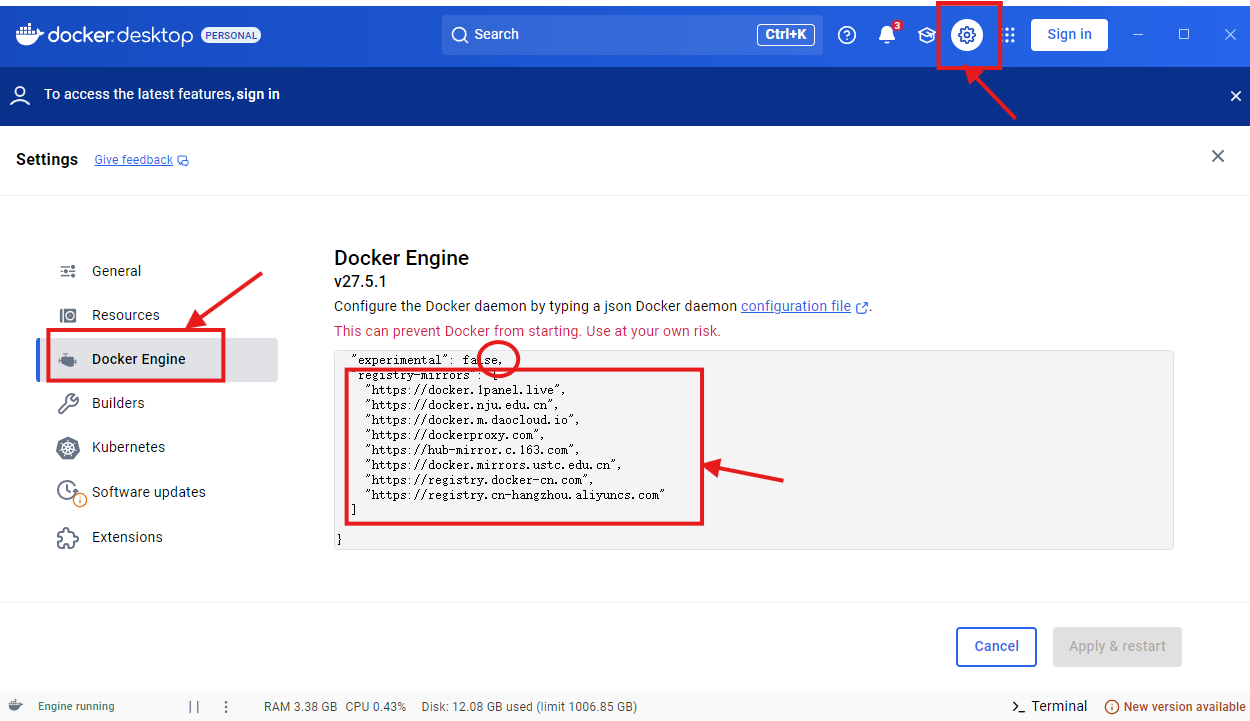Open the apps grid menu icon
This screenshot has height=721, width=1250.
pyautogui.click(x=1008, y=35)
